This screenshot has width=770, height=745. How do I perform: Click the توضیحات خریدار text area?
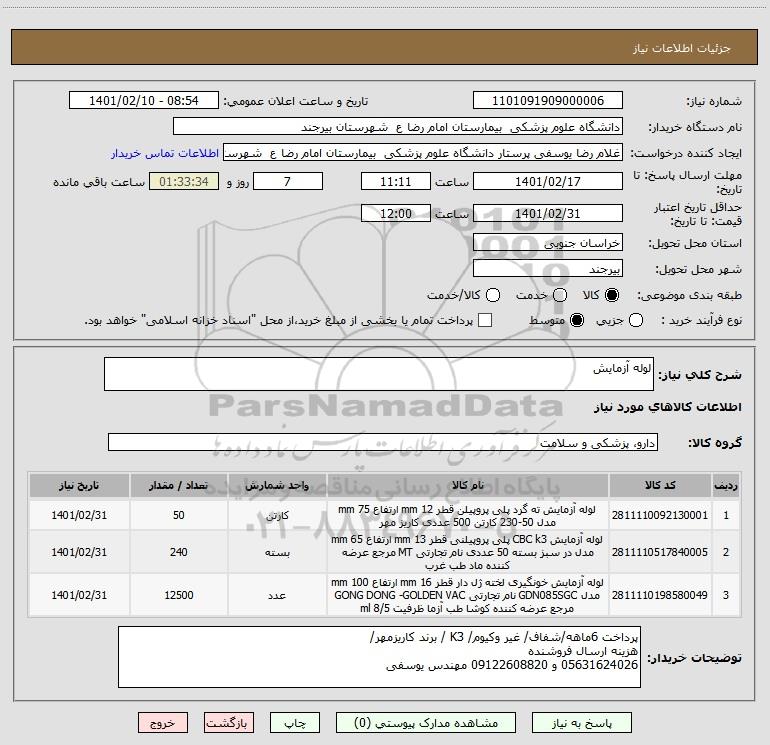(x=379, y=657)
